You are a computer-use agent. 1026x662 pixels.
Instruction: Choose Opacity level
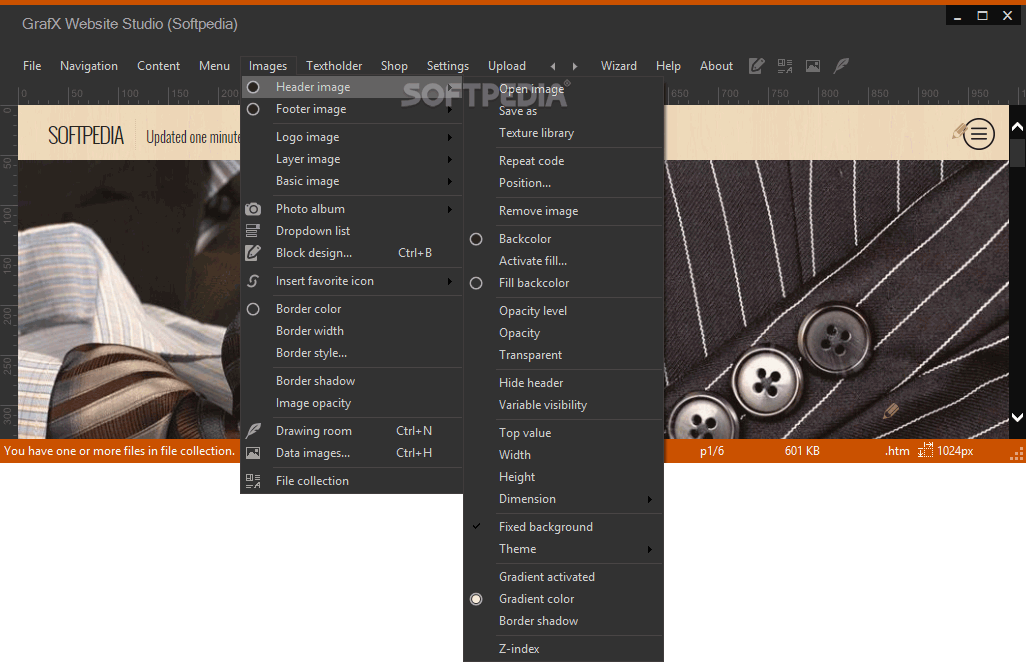[533, 311]
